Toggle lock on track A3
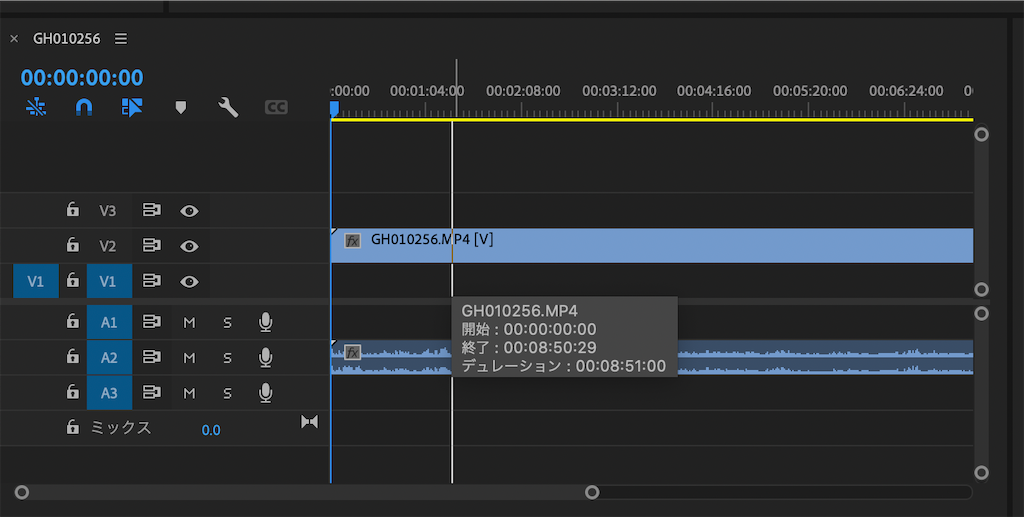1024x517 pixels. (72, 391)
